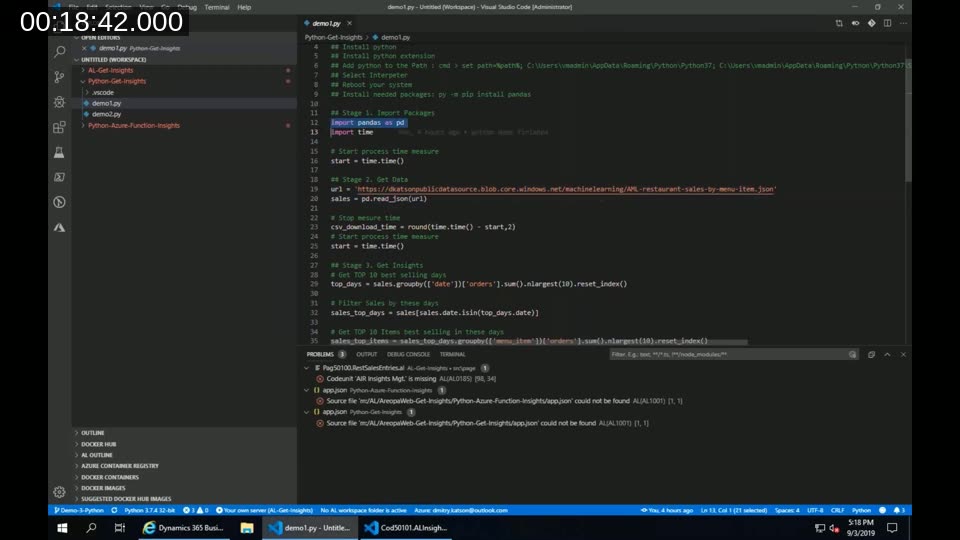The width and height of the screenshot is (960, 540).
Task: Open the Docker view icon
Action: (59, 202)
